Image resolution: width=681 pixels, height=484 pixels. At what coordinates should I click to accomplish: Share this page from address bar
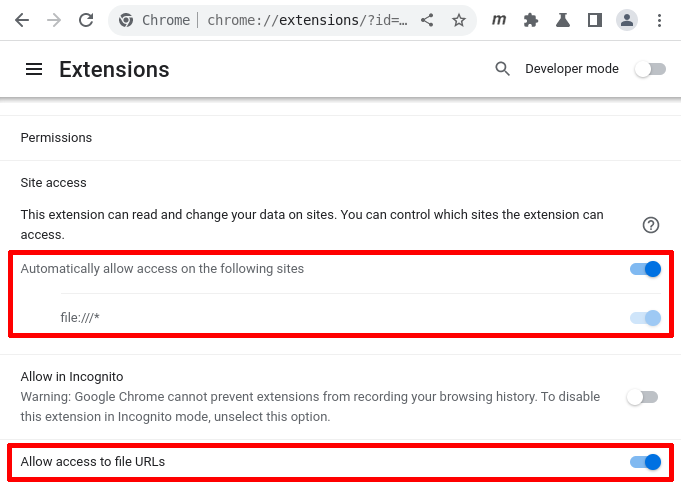point(428,20)
